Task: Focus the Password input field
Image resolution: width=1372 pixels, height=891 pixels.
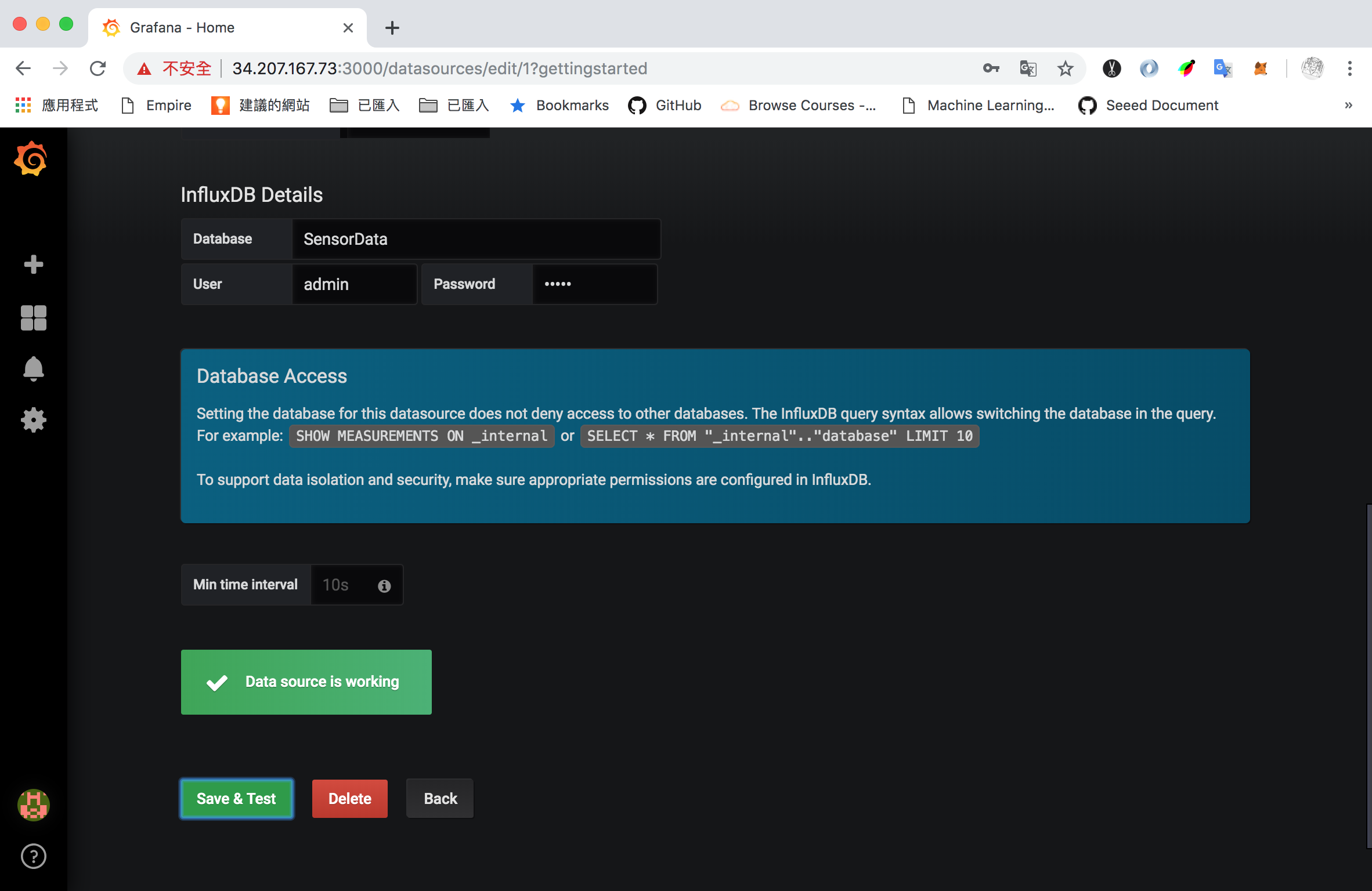Action: click(595, 284)
